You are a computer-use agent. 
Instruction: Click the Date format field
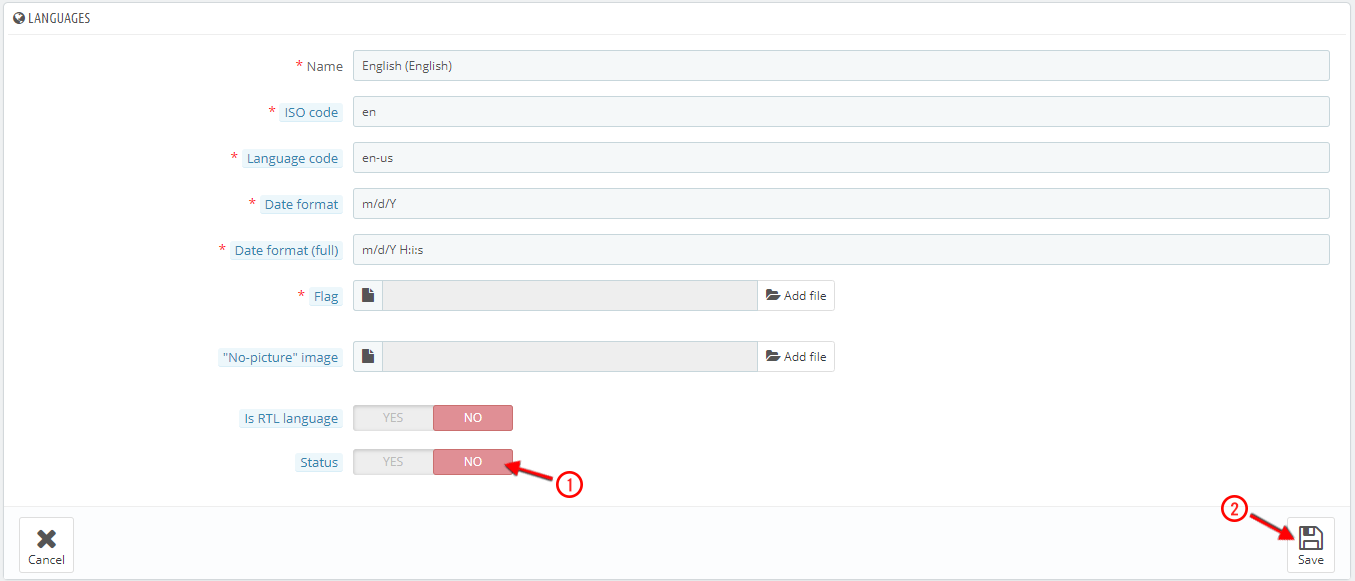841,204
